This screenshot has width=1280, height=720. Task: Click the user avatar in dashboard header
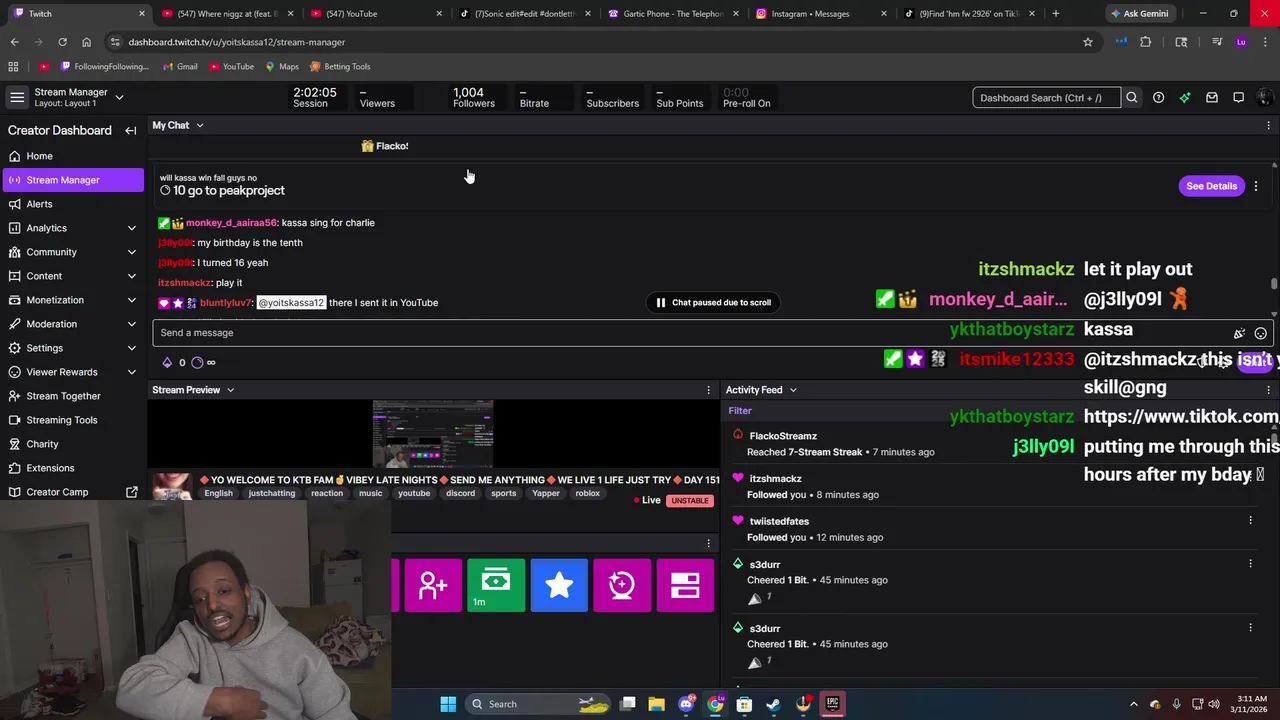[x=1264, y=98]
